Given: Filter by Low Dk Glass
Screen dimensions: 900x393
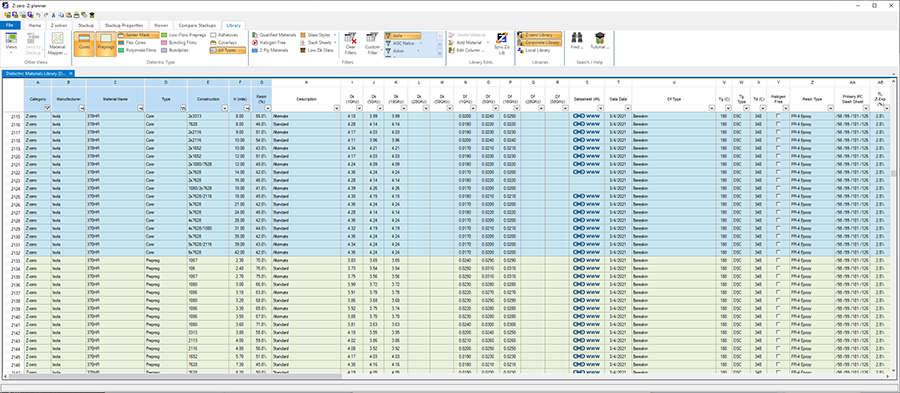Looking at the screenshot, I should (x=317, y=50).
